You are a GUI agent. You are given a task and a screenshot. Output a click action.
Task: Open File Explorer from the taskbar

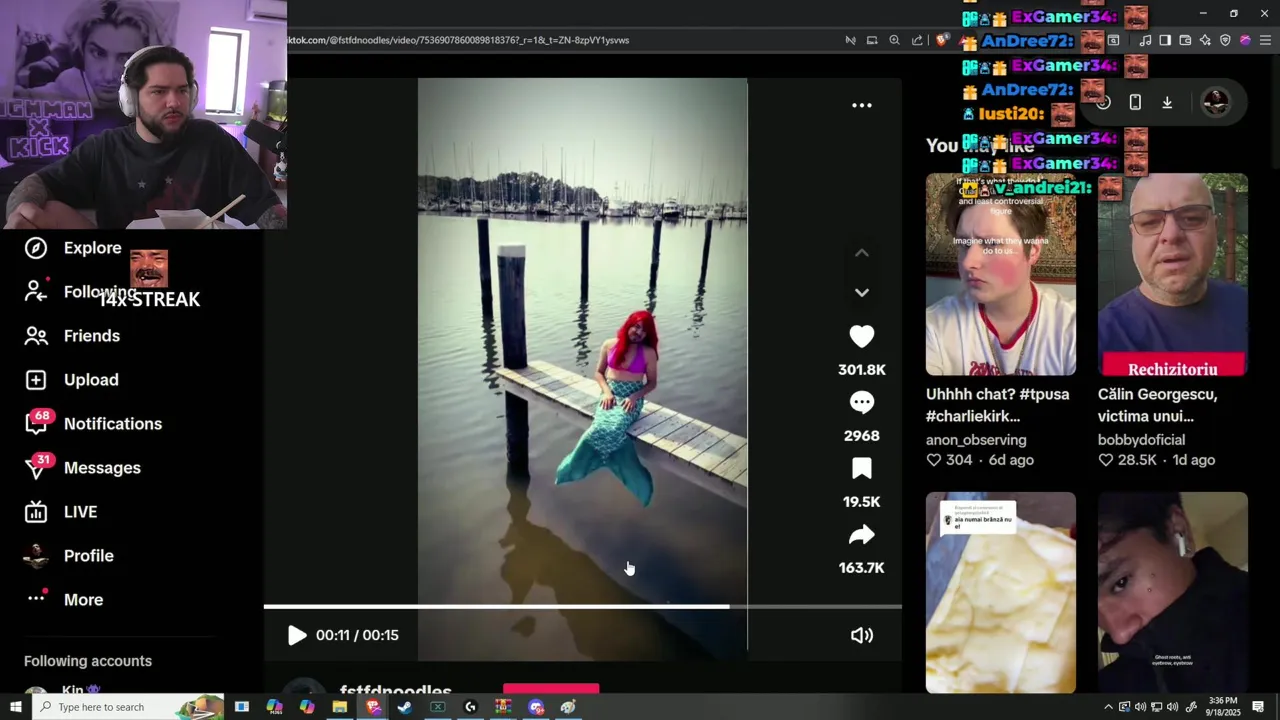(340, 707)
